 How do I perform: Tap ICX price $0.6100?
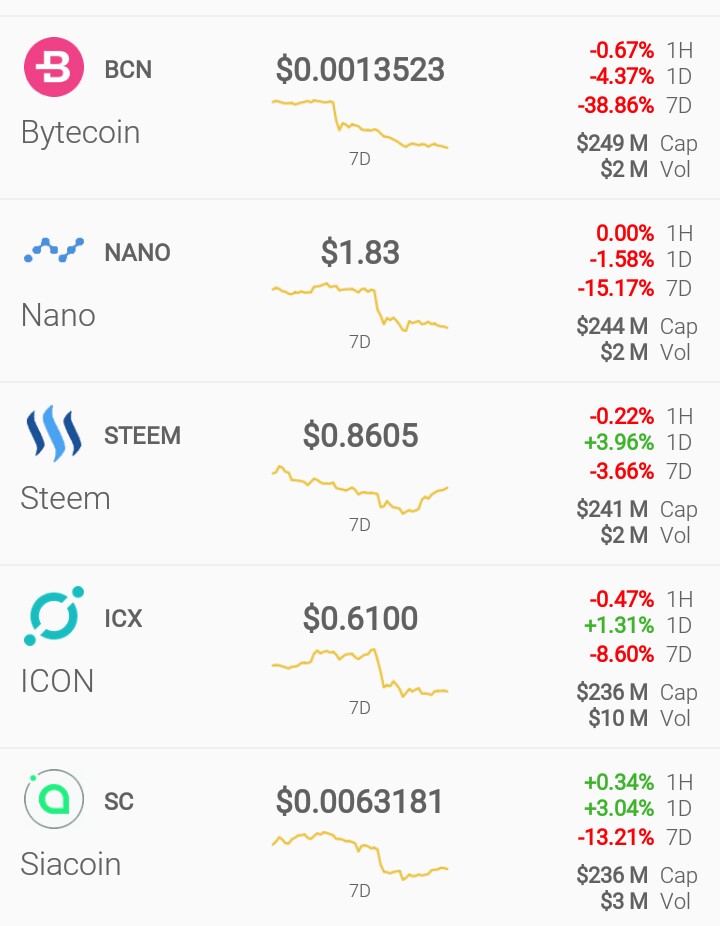(360, 618)
